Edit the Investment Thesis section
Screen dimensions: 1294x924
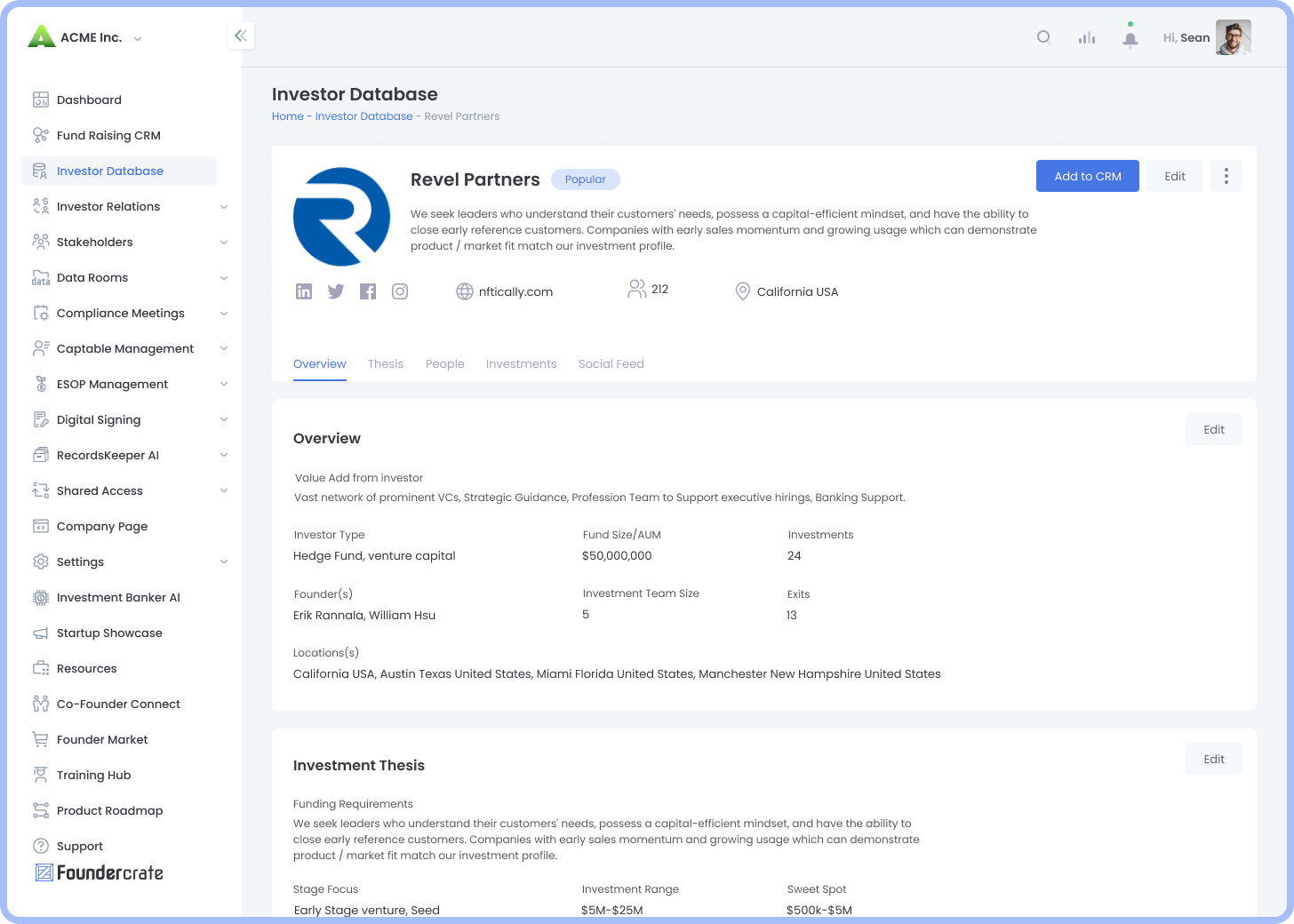(x=1214, y=759)
